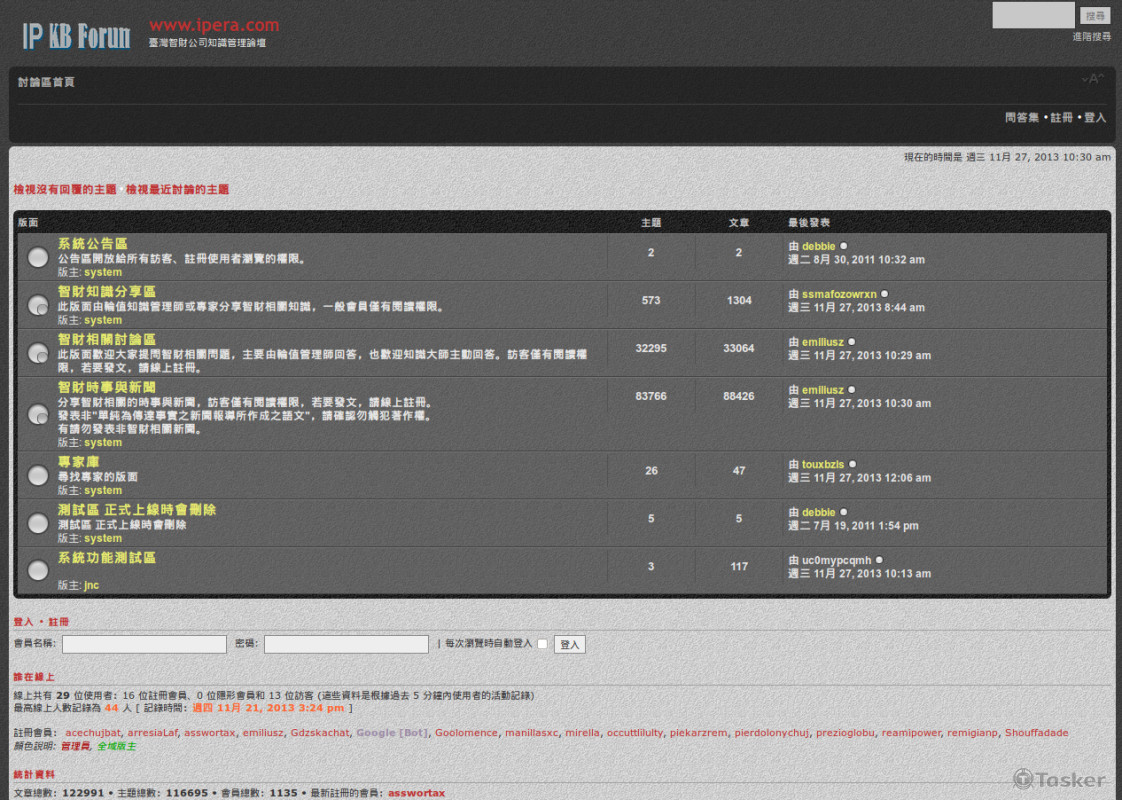Screen dimensions: 1122x800
Task: Open latest post icon after emillusz in 智財時事與新聞
Action: 852,390
